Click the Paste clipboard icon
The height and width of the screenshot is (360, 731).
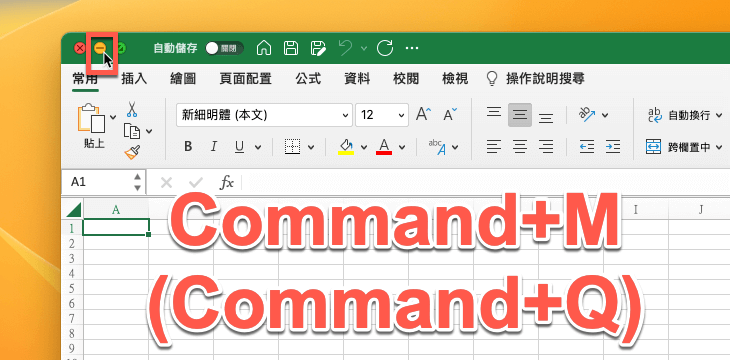[x=92, y=118]
